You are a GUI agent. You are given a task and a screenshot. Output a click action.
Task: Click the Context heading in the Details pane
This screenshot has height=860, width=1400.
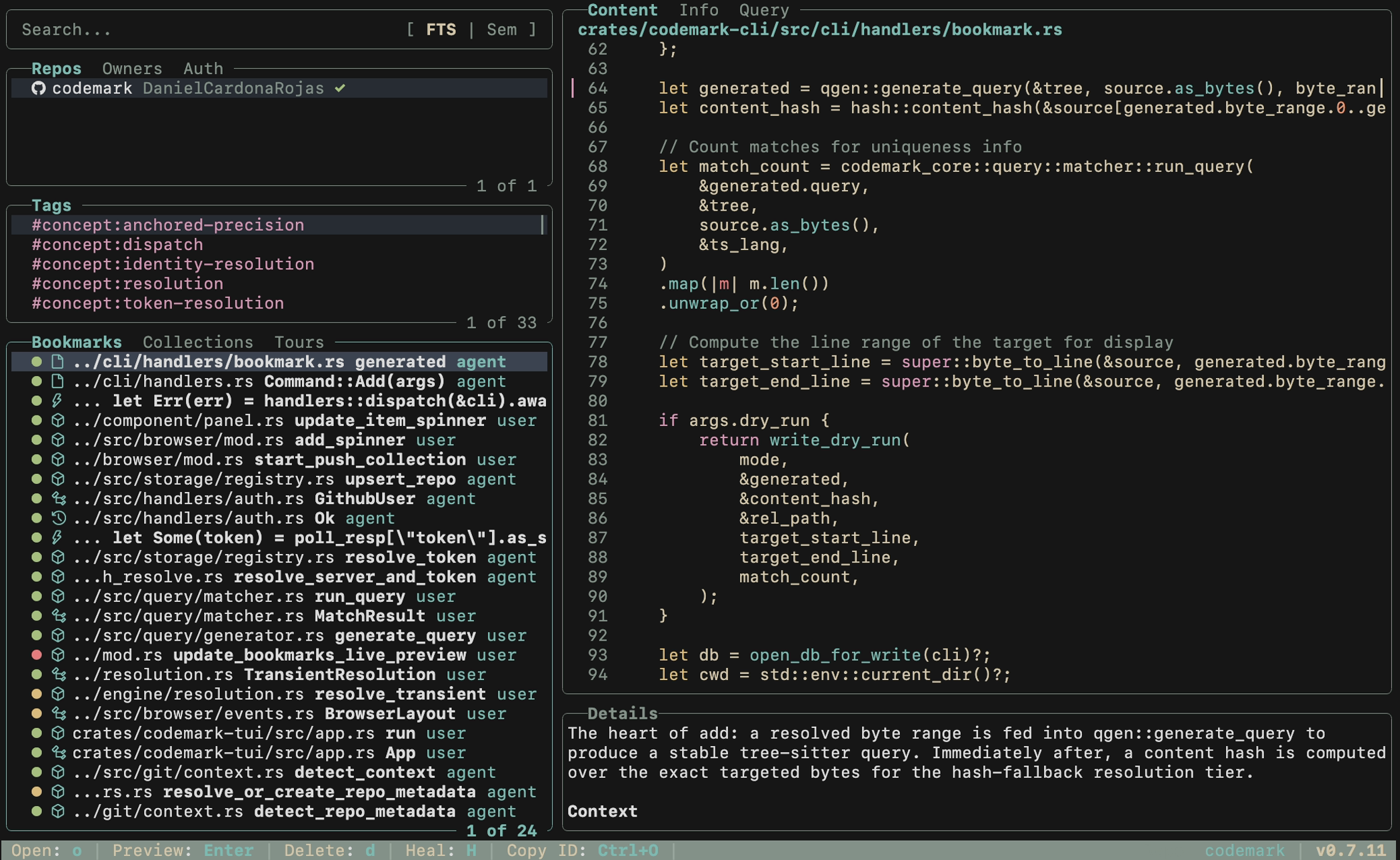603,811
